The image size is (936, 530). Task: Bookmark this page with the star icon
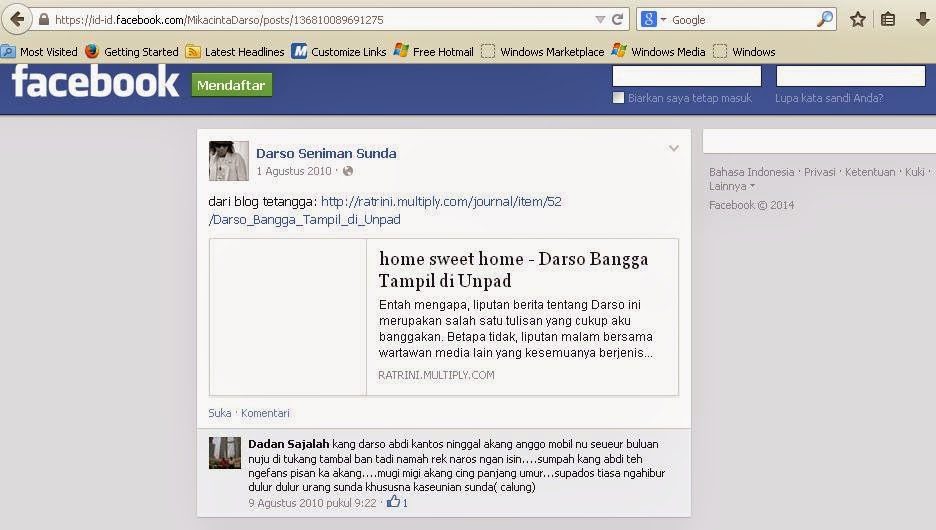[858, 20]
